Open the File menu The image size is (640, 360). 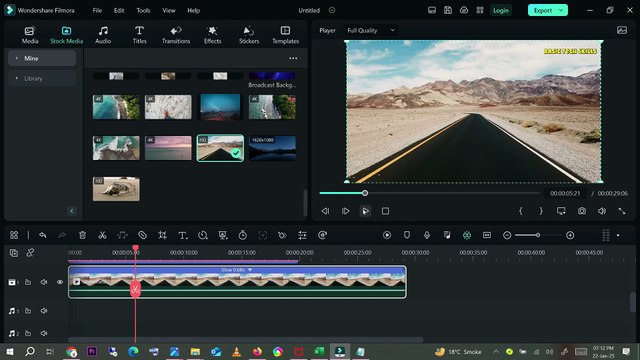click(97, 10)
